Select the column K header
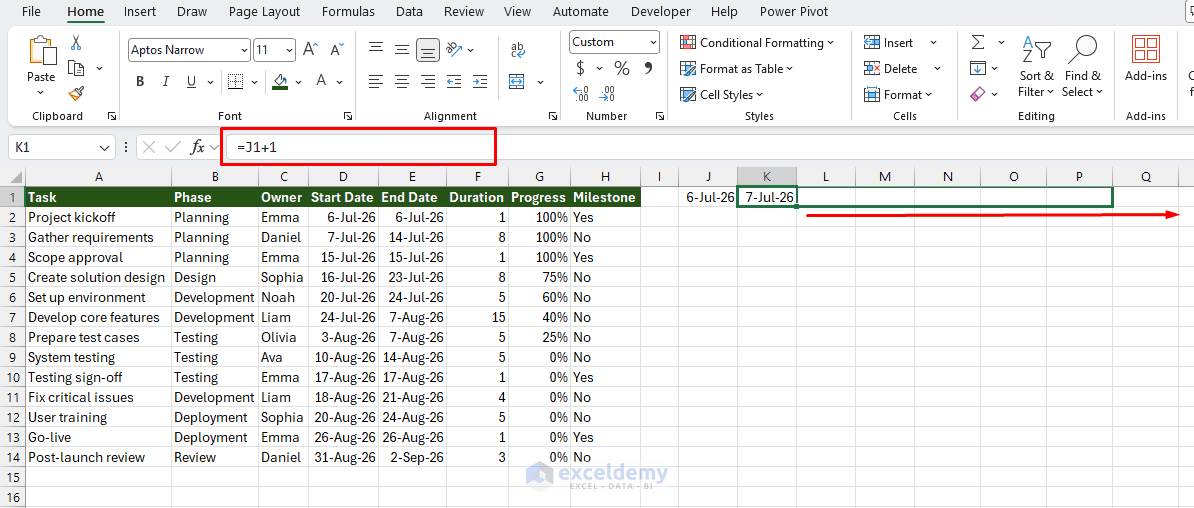 767,177
